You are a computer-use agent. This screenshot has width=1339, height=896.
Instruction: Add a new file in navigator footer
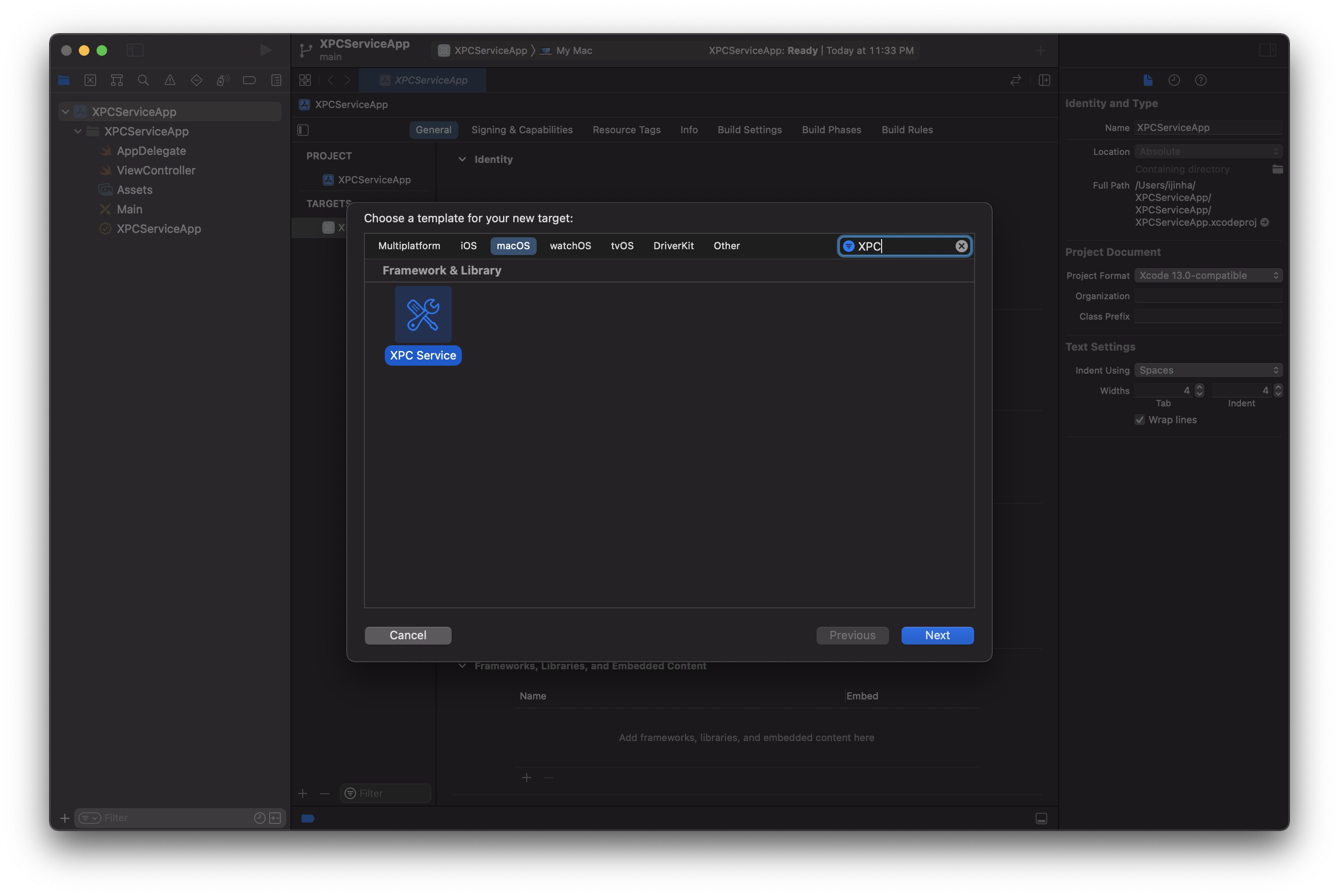[x=65, y=818]
